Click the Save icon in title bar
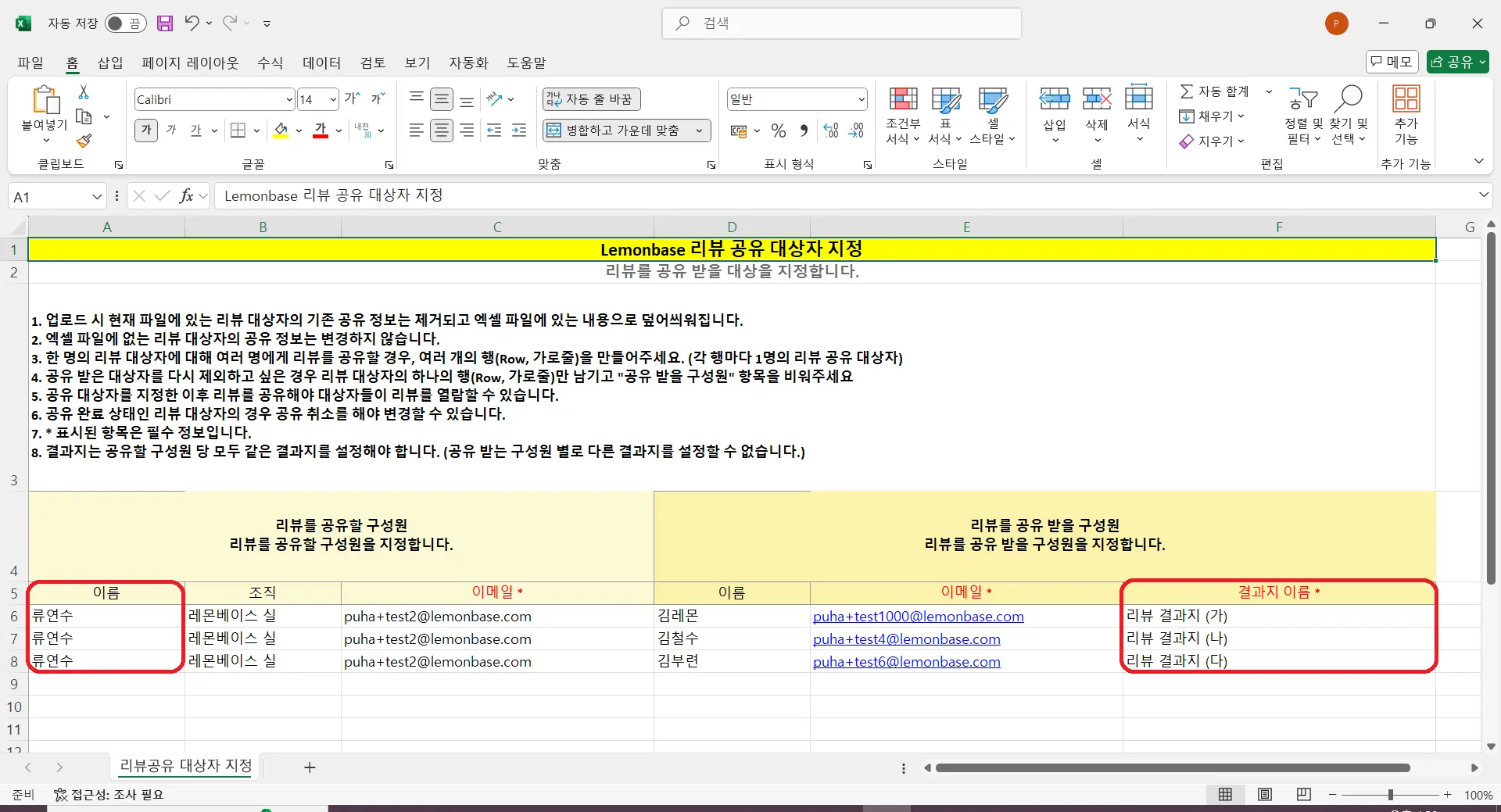Screen dimensions: 1501x812 pyautogui.click(x=165, y=23)
